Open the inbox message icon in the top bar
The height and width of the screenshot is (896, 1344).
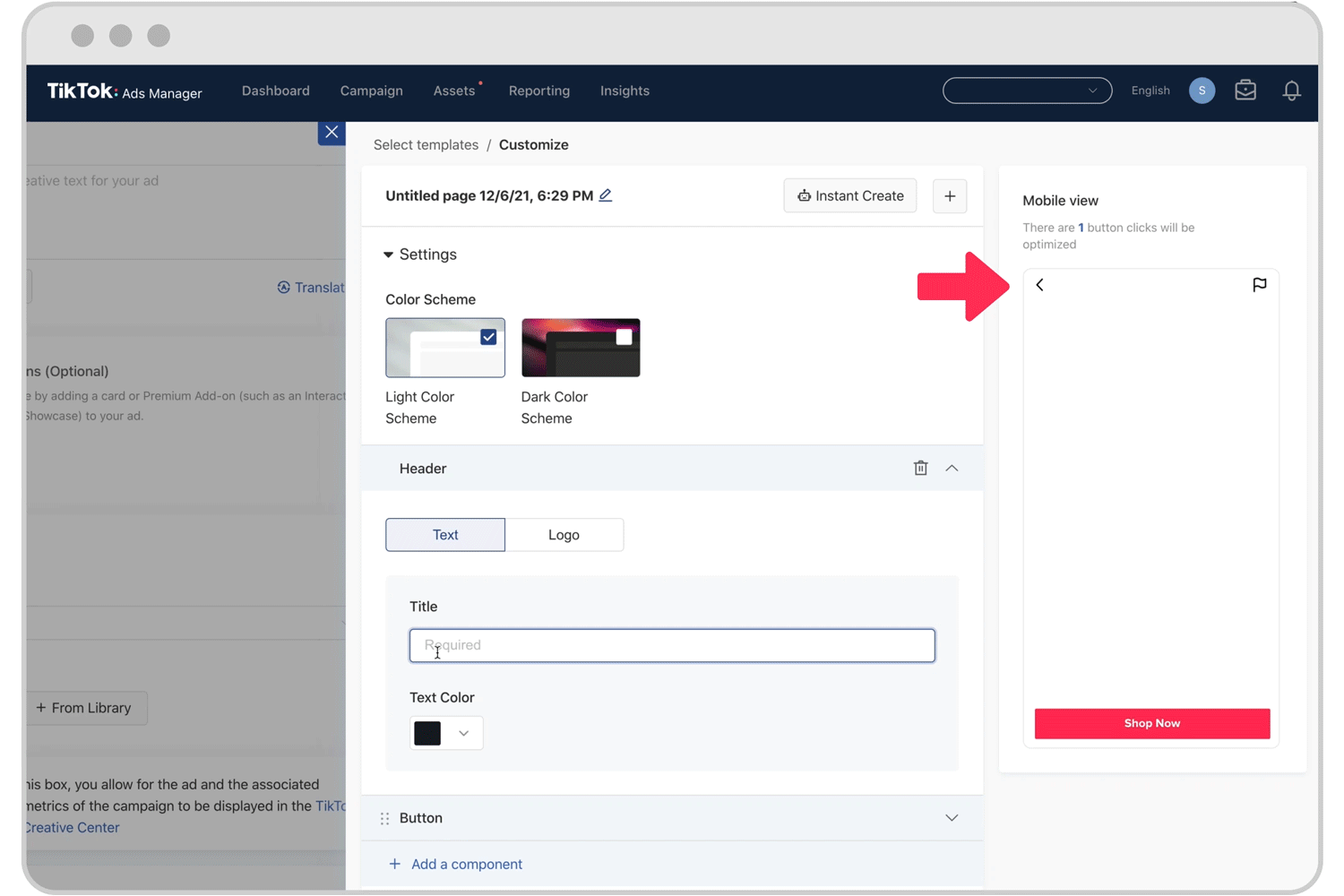1245,90
